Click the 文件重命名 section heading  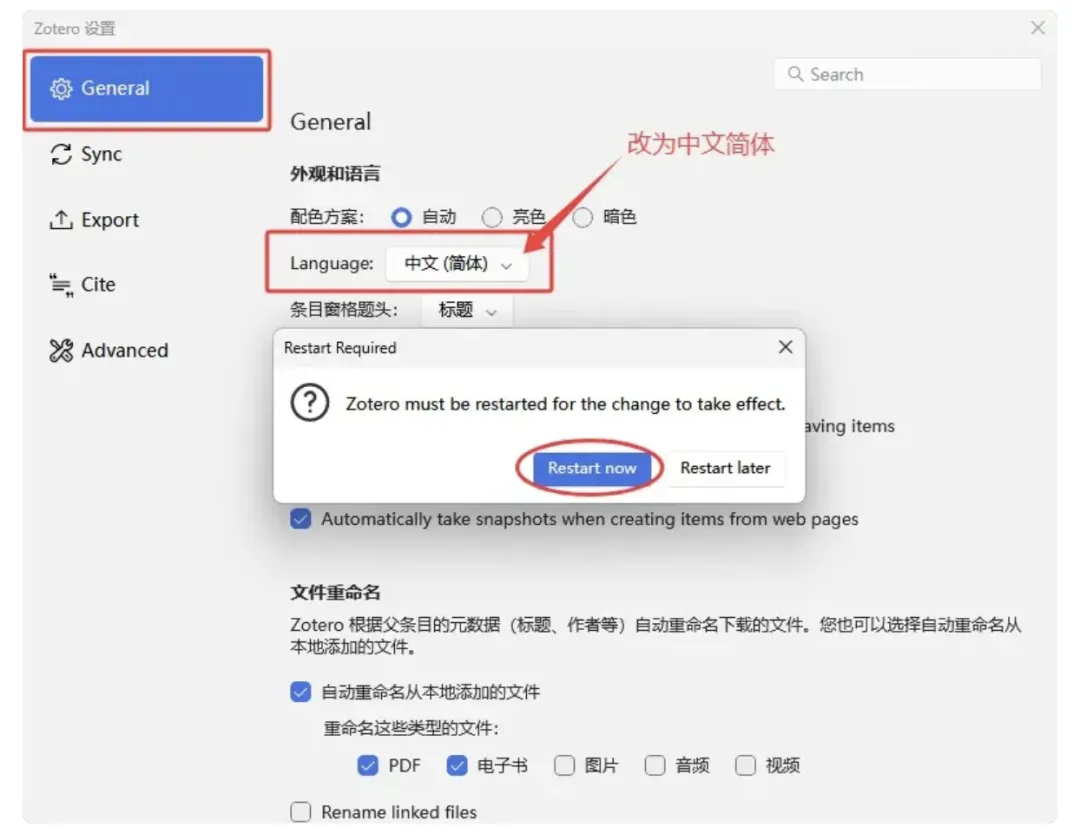[335, 593]
